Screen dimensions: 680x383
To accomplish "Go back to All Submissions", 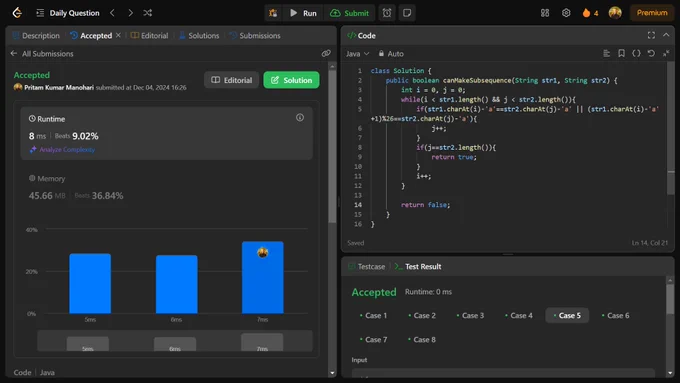I will click(42, 54).
